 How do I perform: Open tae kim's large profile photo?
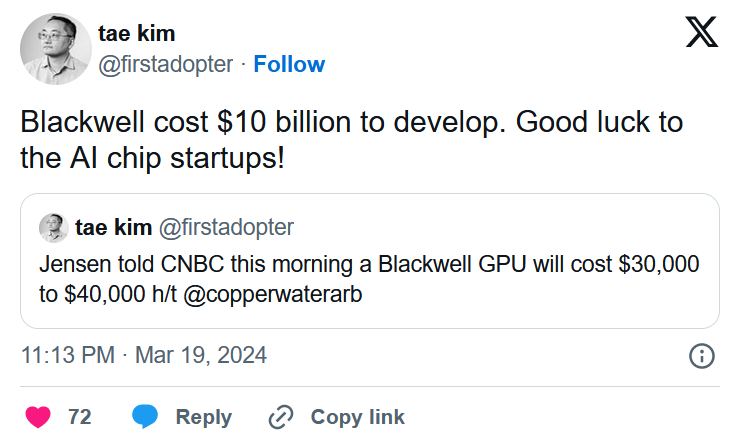(x=55, y=49)
